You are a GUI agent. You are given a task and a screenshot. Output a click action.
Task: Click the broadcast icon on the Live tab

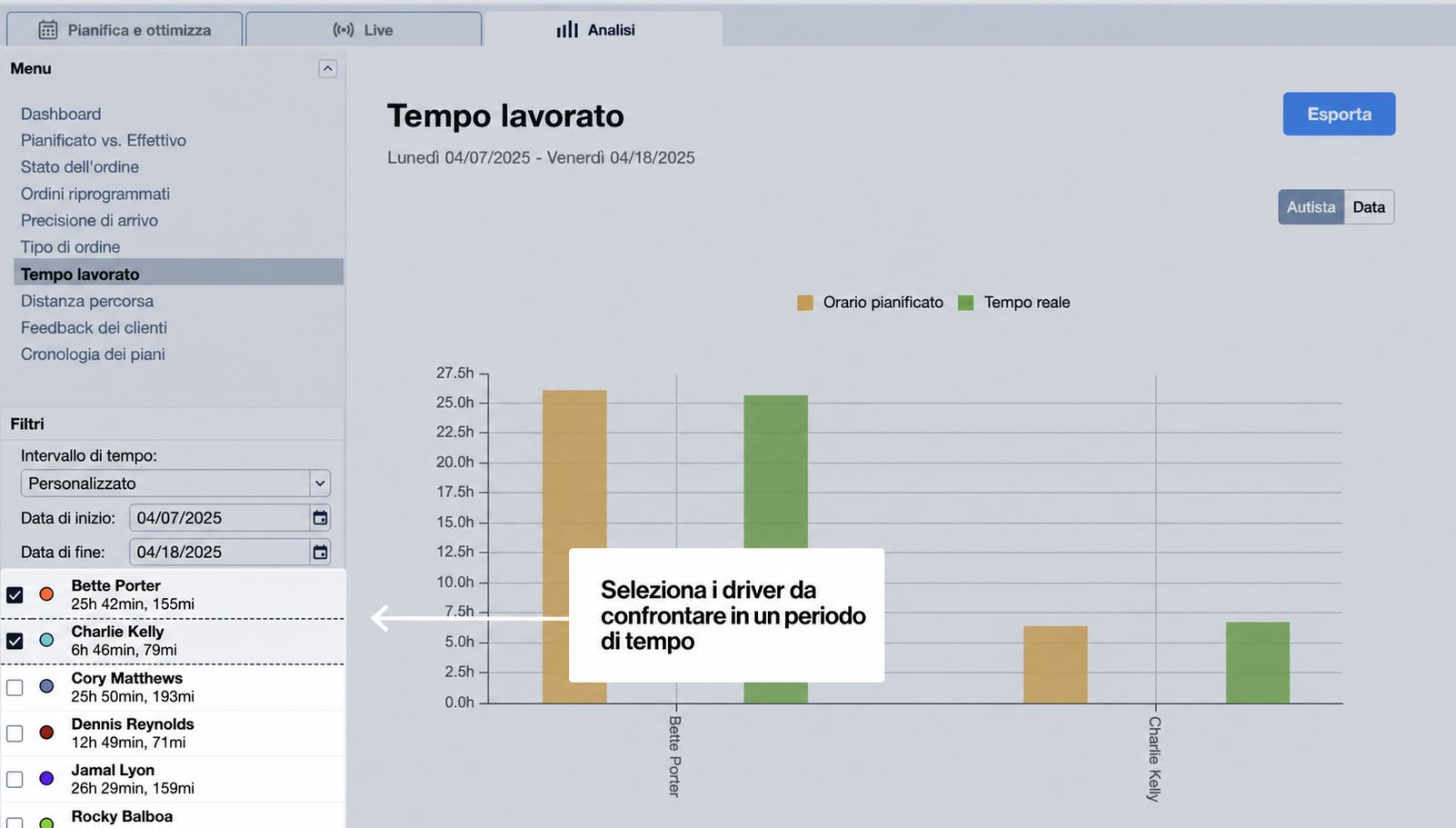click(x=344, y=30)
